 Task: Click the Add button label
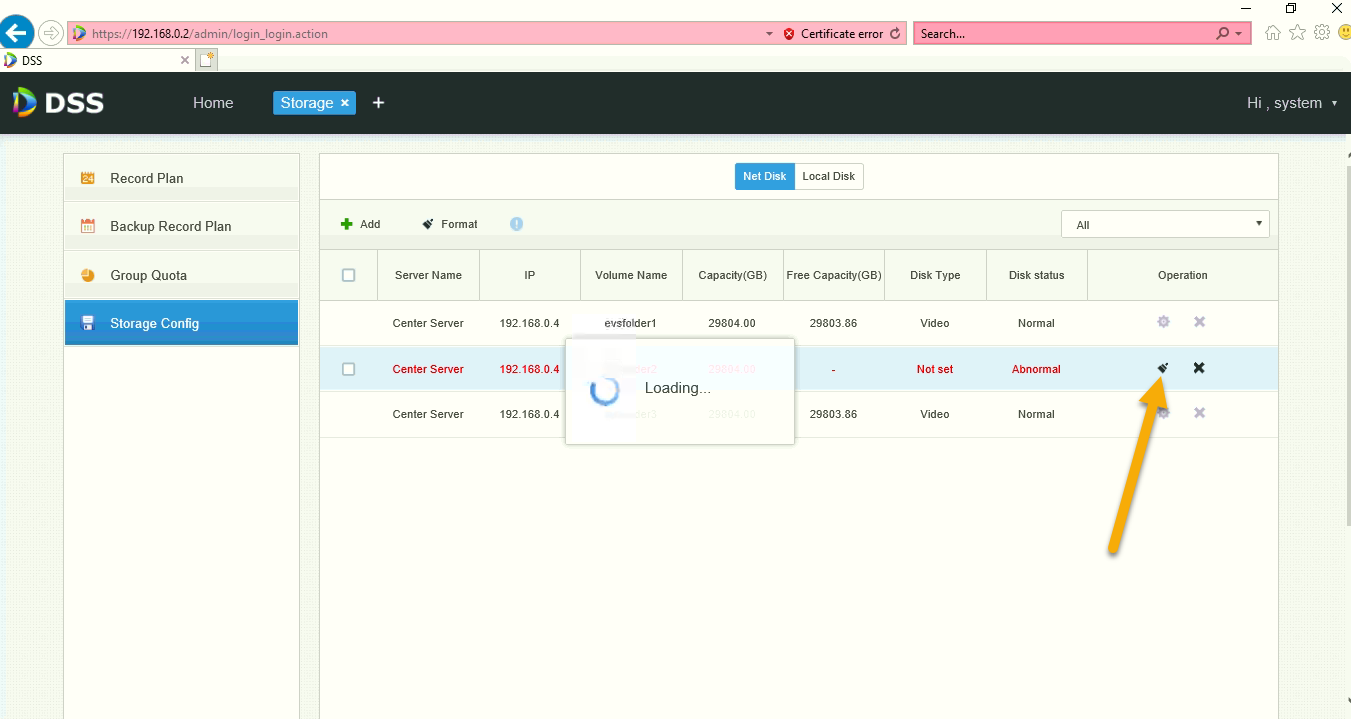pyautogui.click(x=370, y=224)
